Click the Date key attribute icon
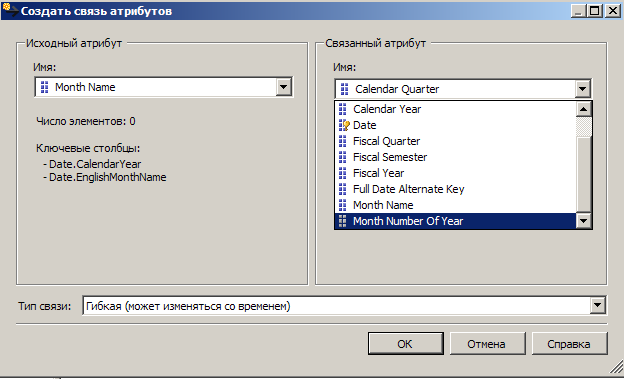Screen dimensions: 624x379 tap(344, 125)
